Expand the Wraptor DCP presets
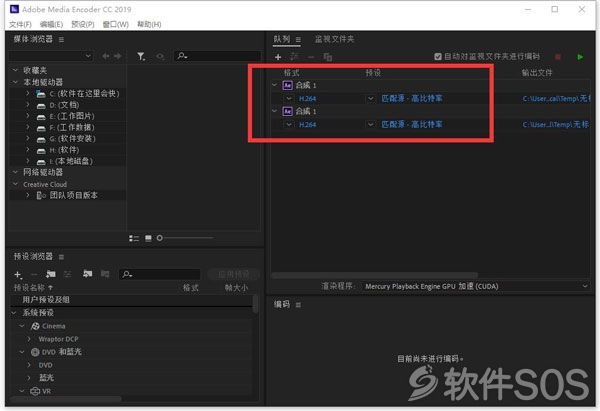Screen dimensions: 600x411 (x=29, y=339)
